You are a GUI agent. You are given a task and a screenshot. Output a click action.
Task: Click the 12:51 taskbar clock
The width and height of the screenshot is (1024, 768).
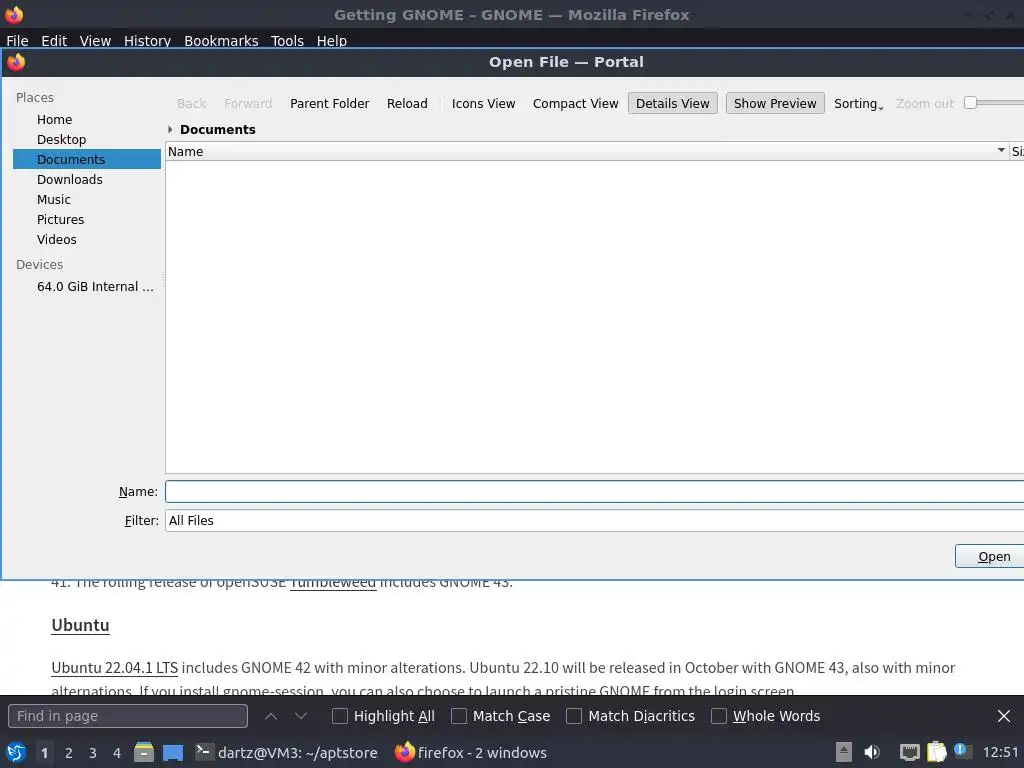[x=1000, y=752]
